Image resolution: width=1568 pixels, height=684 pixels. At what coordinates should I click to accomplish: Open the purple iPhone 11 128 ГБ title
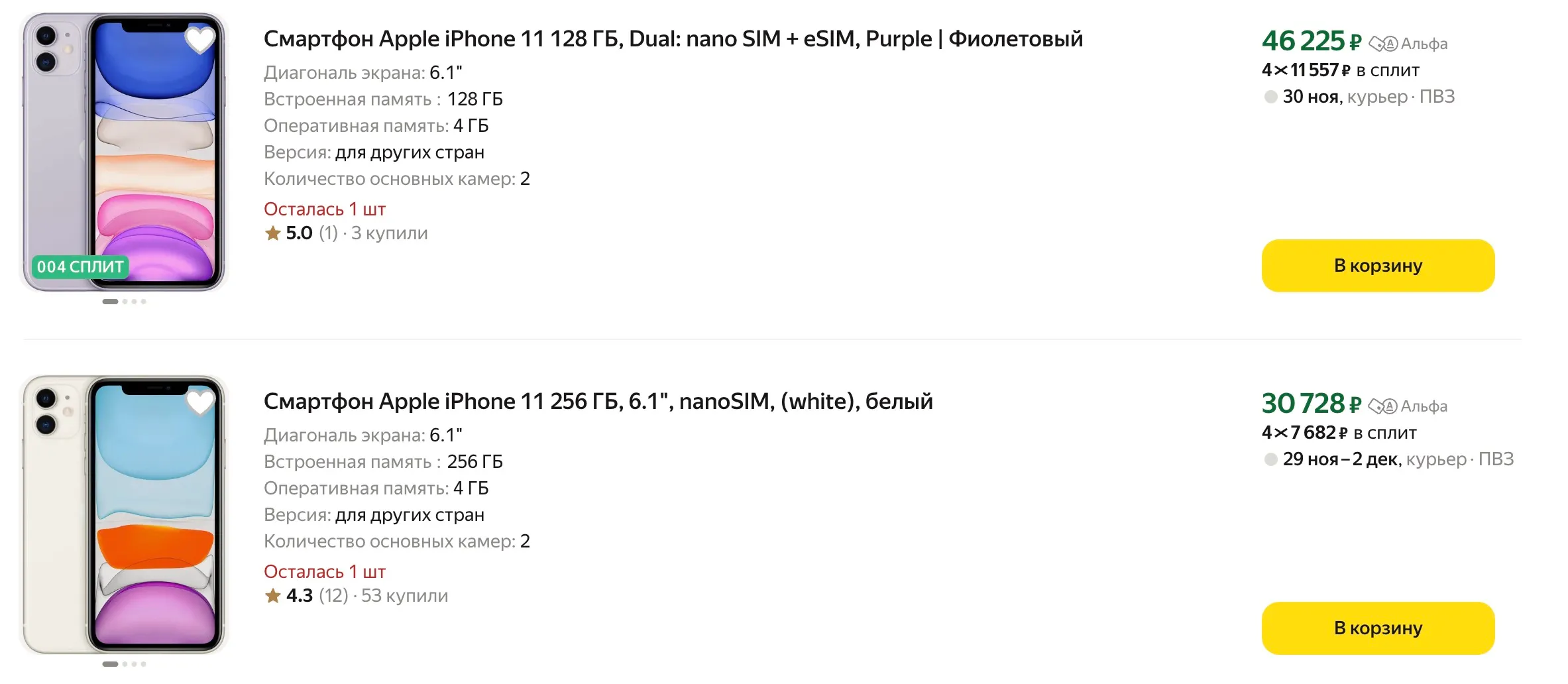coord(673,39)
